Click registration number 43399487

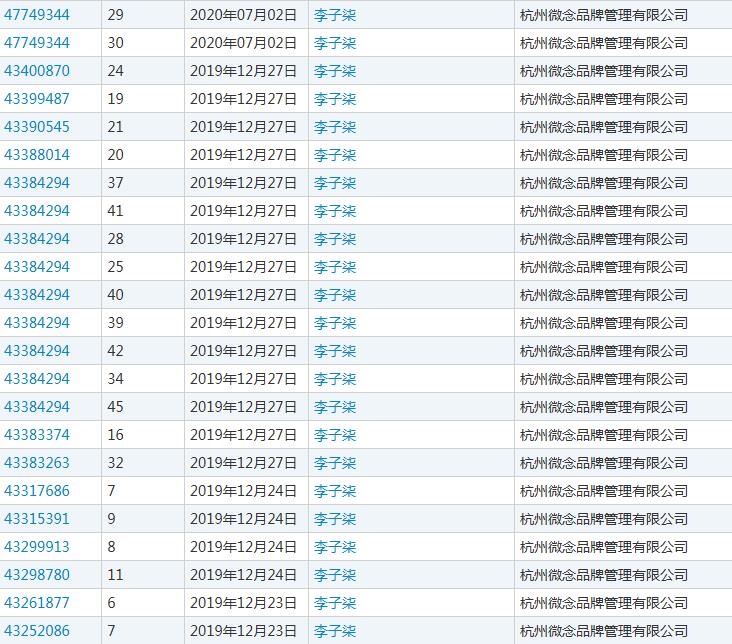[37, 99]
